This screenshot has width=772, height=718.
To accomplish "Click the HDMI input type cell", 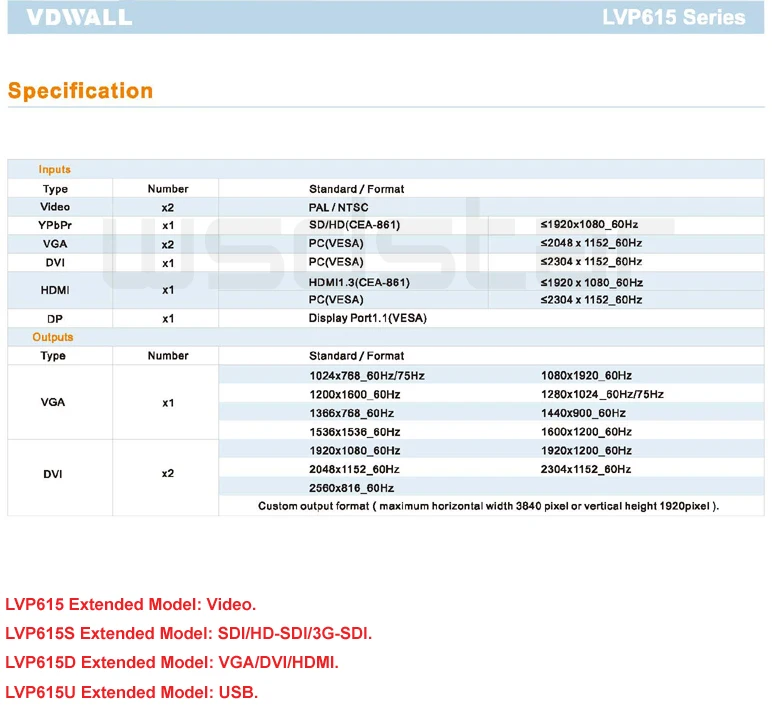I will pyautogui.click(x=55, y=291).
